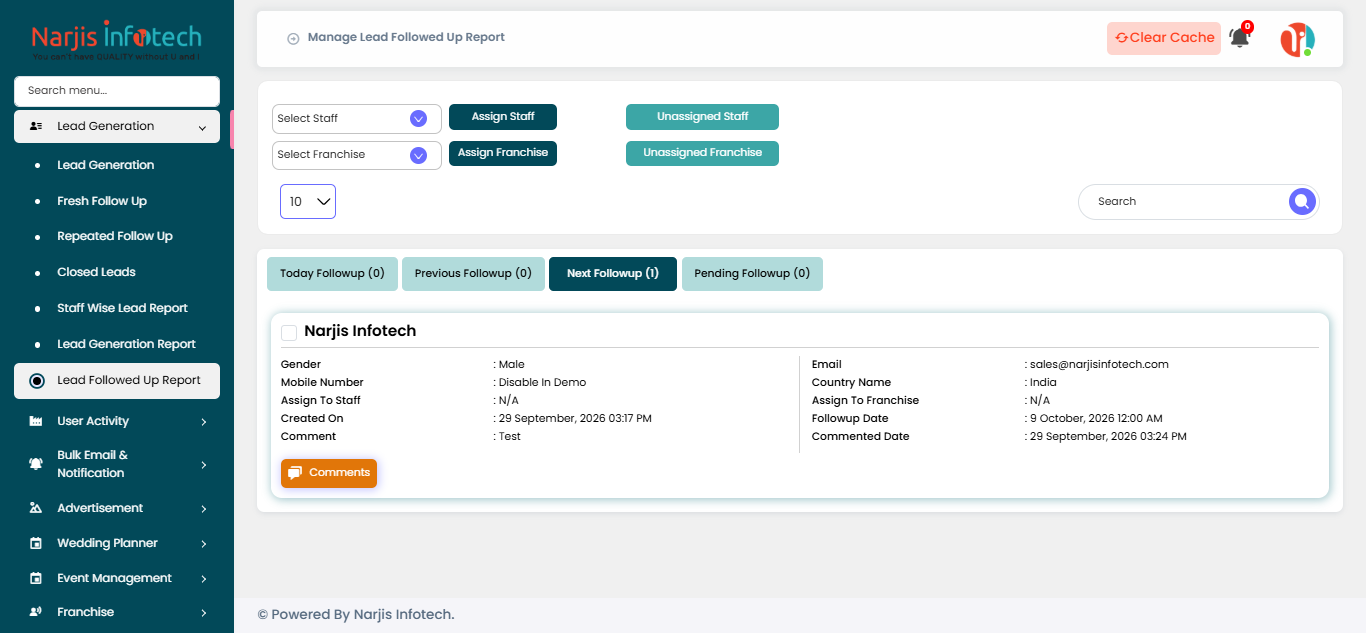Viewport: 1366px width, 633px height.
Task: Click the email sales@narjisinfotech.com
Action: pos(1099,365)
